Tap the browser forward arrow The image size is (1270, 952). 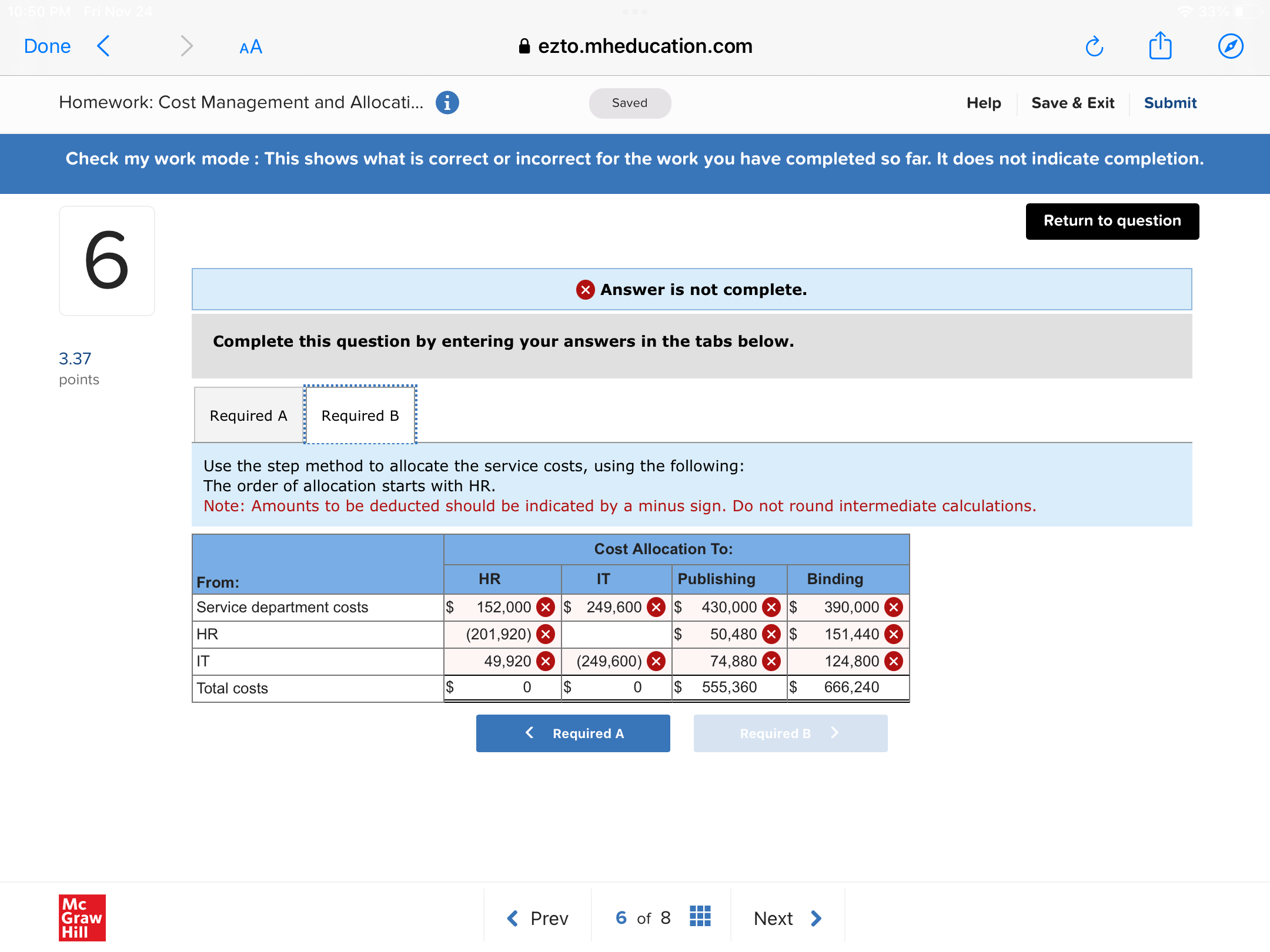pos(186,46)
